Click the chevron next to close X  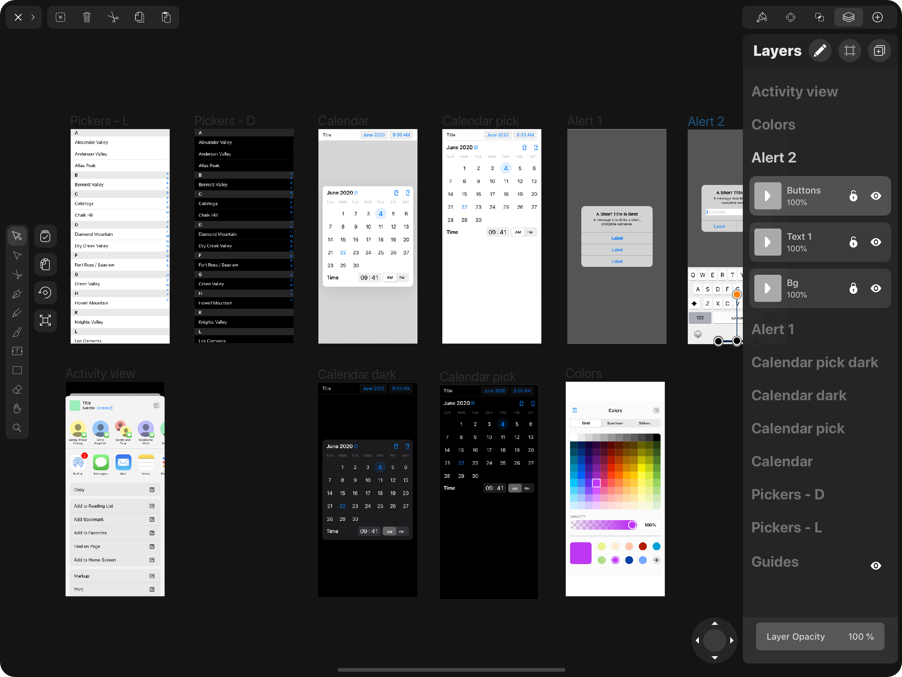click(x=33, y=17)
